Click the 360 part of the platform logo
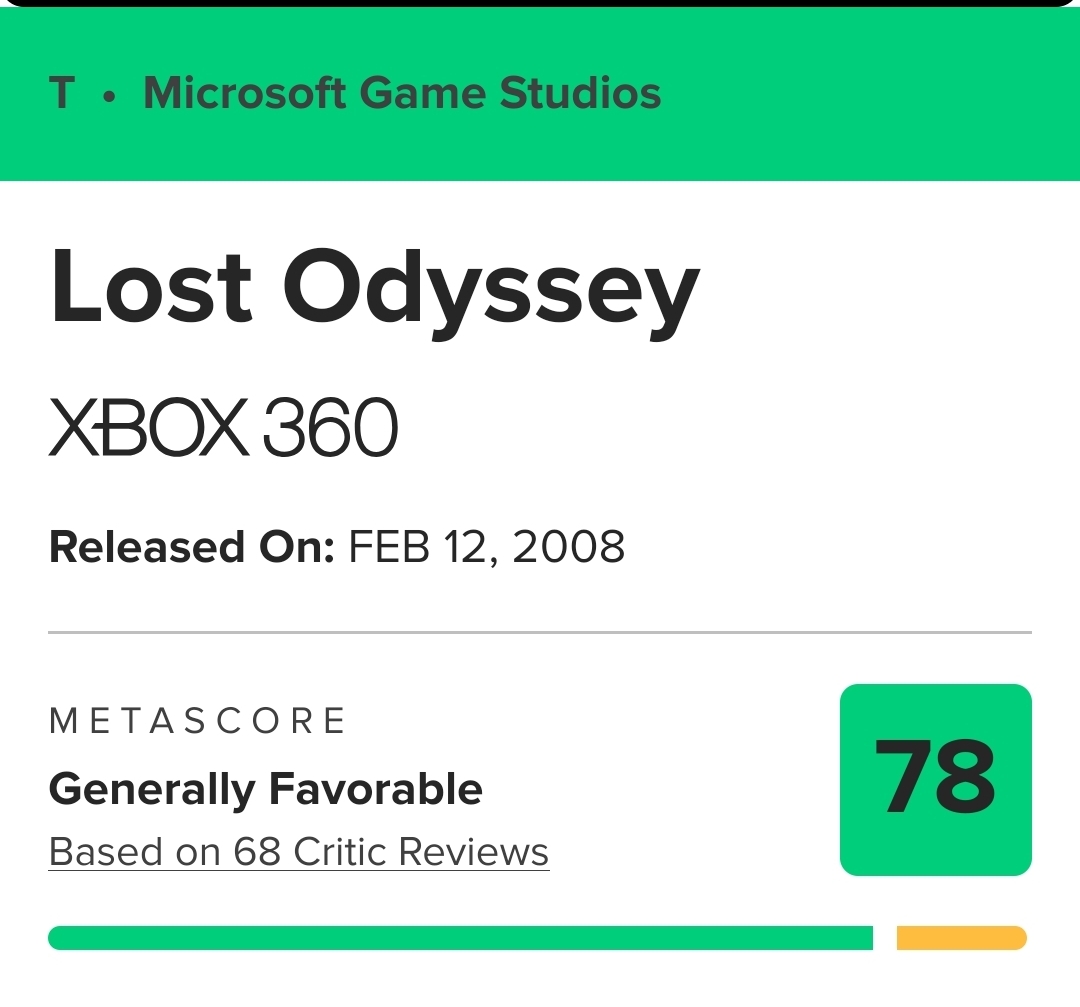 330,428
